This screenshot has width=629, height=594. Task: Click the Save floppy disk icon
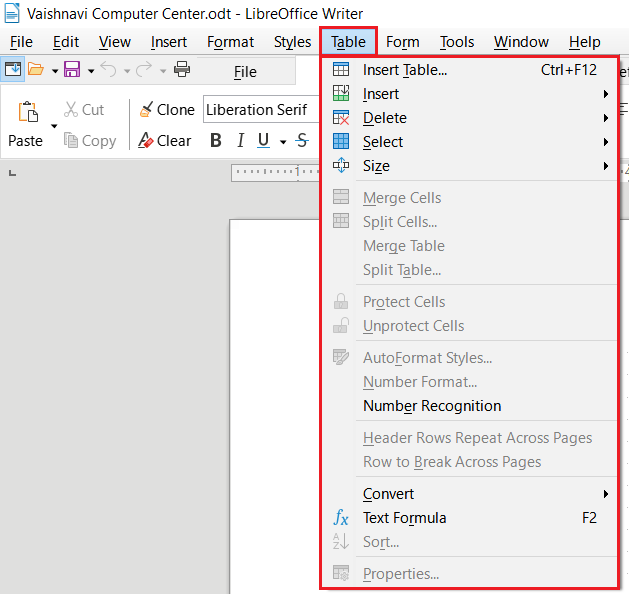[x=72, y=69]
